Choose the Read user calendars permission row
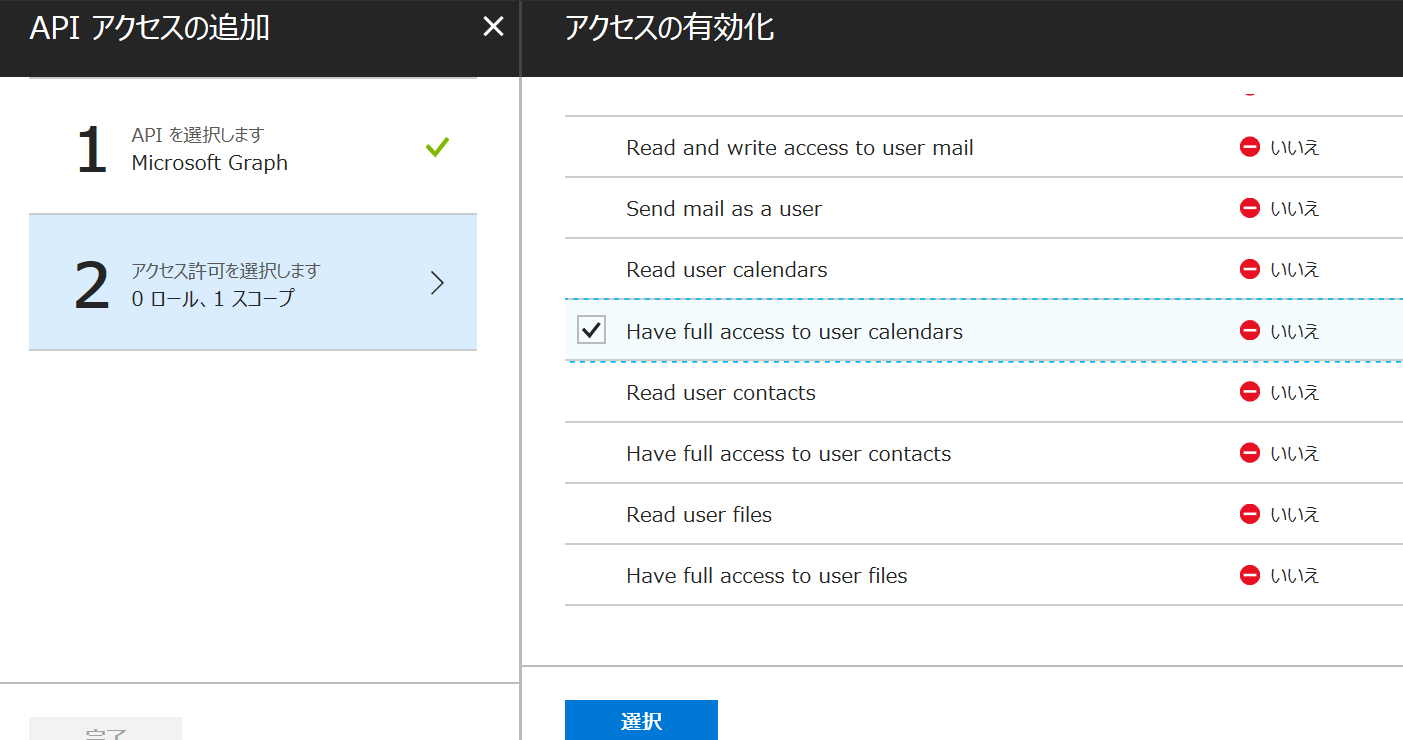This screenshot has height=740, width=1403. tap(727, 270)
